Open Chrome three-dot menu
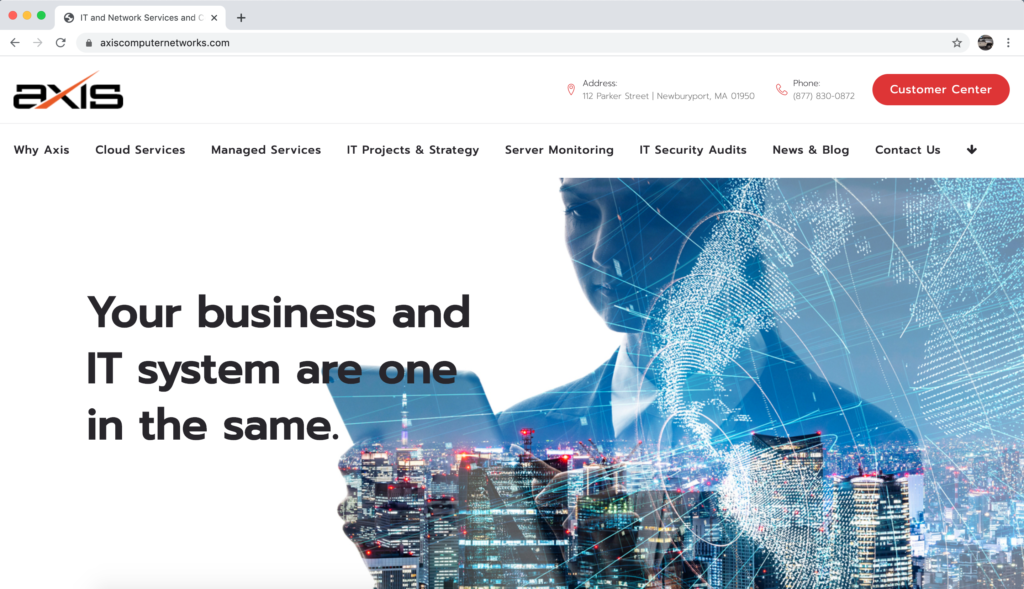This screenshot has height=589, width=1024. [x=1008, y=42]
